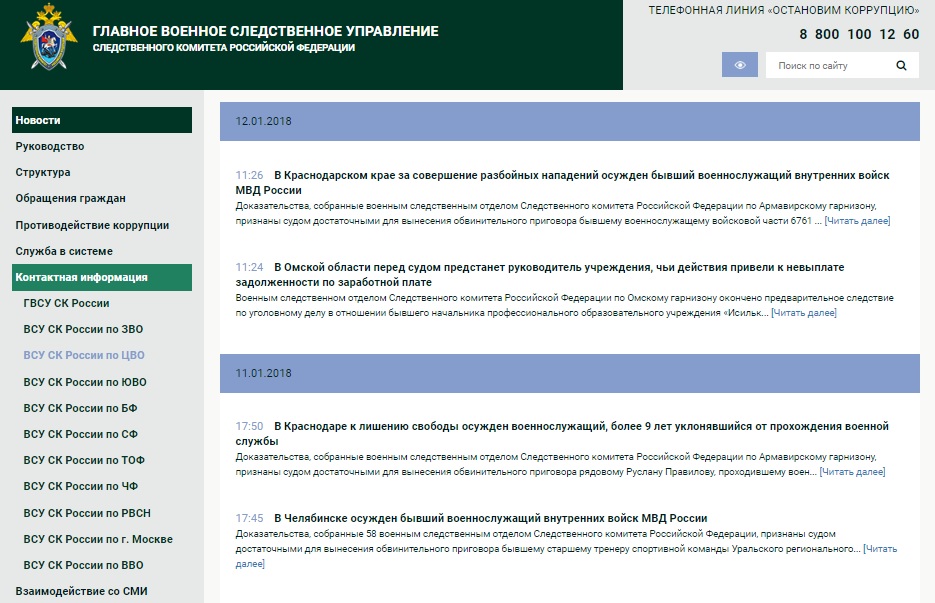The image size is (935, 603).
Task: Open "Взаимодействие со СМИ" menu item
Action: click(82, 591)
